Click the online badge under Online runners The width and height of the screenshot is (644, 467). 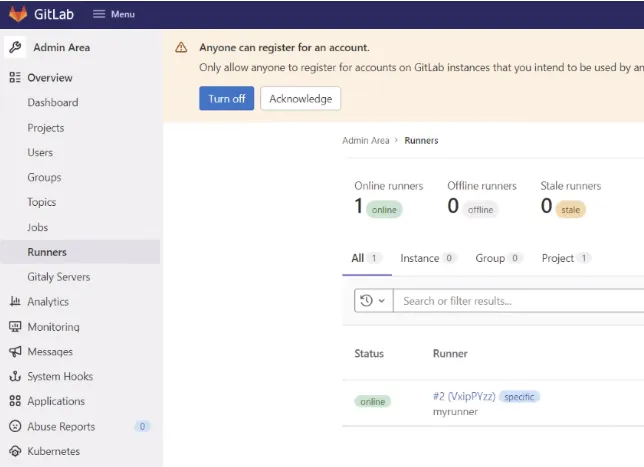(384, 209)
